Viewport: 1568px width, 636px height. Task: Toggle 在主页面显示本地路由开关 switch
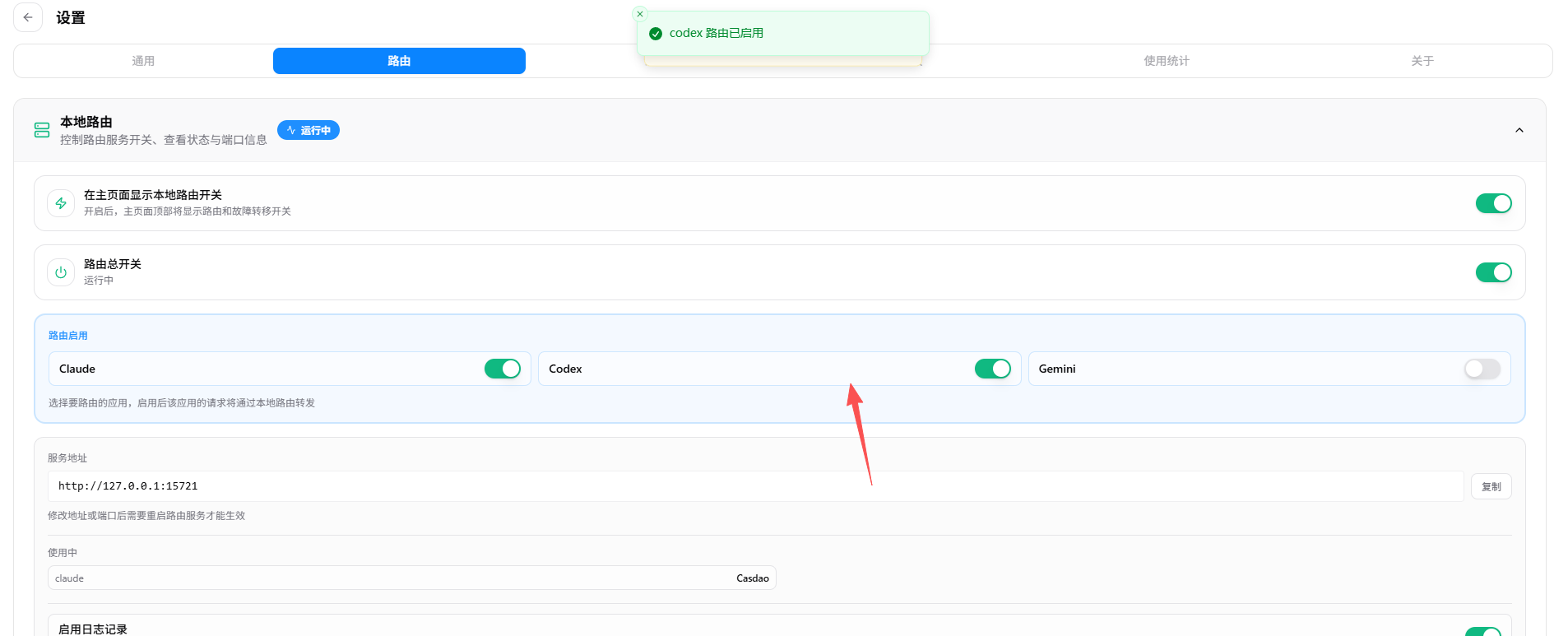[x=1493, y=203]
